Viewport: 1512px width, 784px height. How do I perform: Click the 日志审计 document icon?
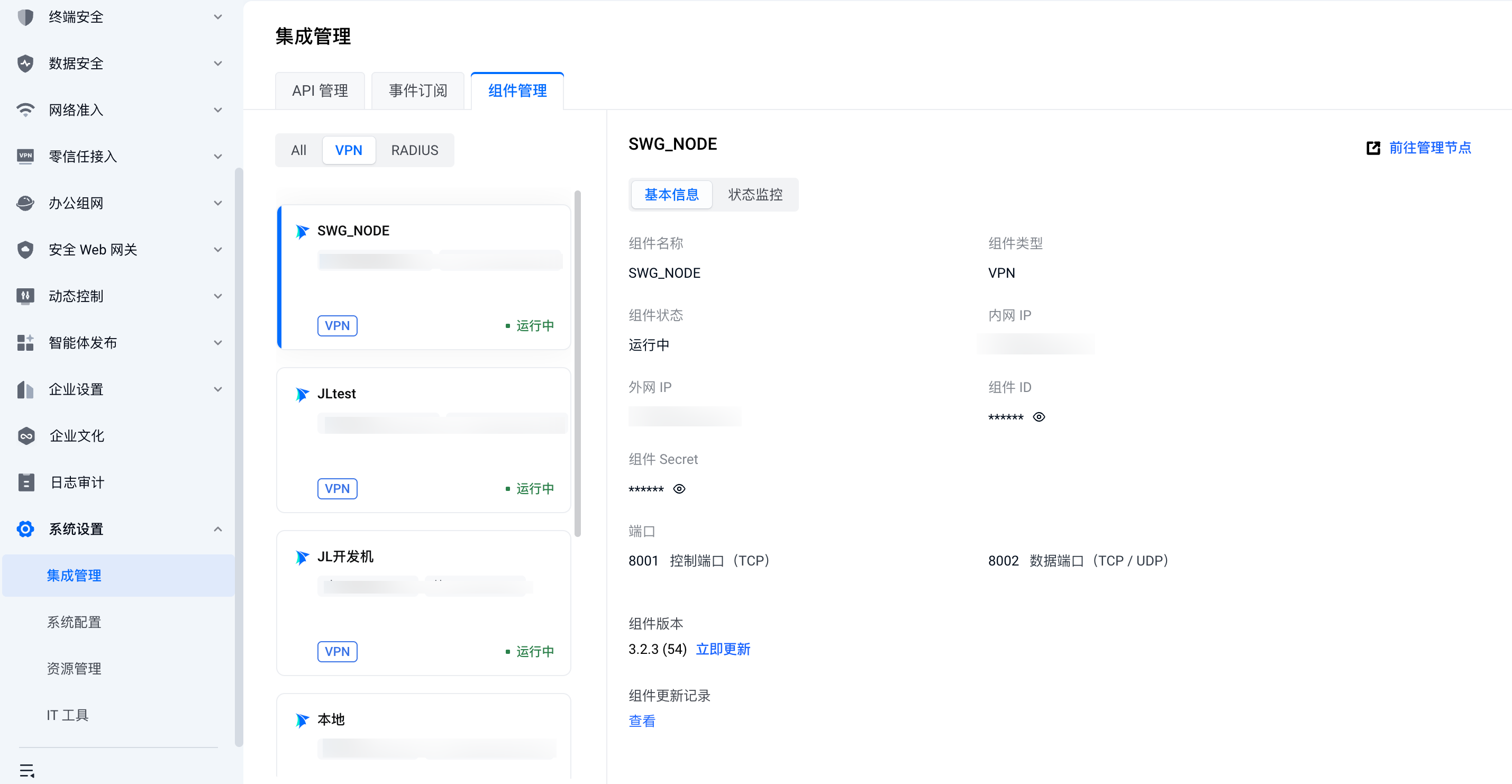coord(26,482)
